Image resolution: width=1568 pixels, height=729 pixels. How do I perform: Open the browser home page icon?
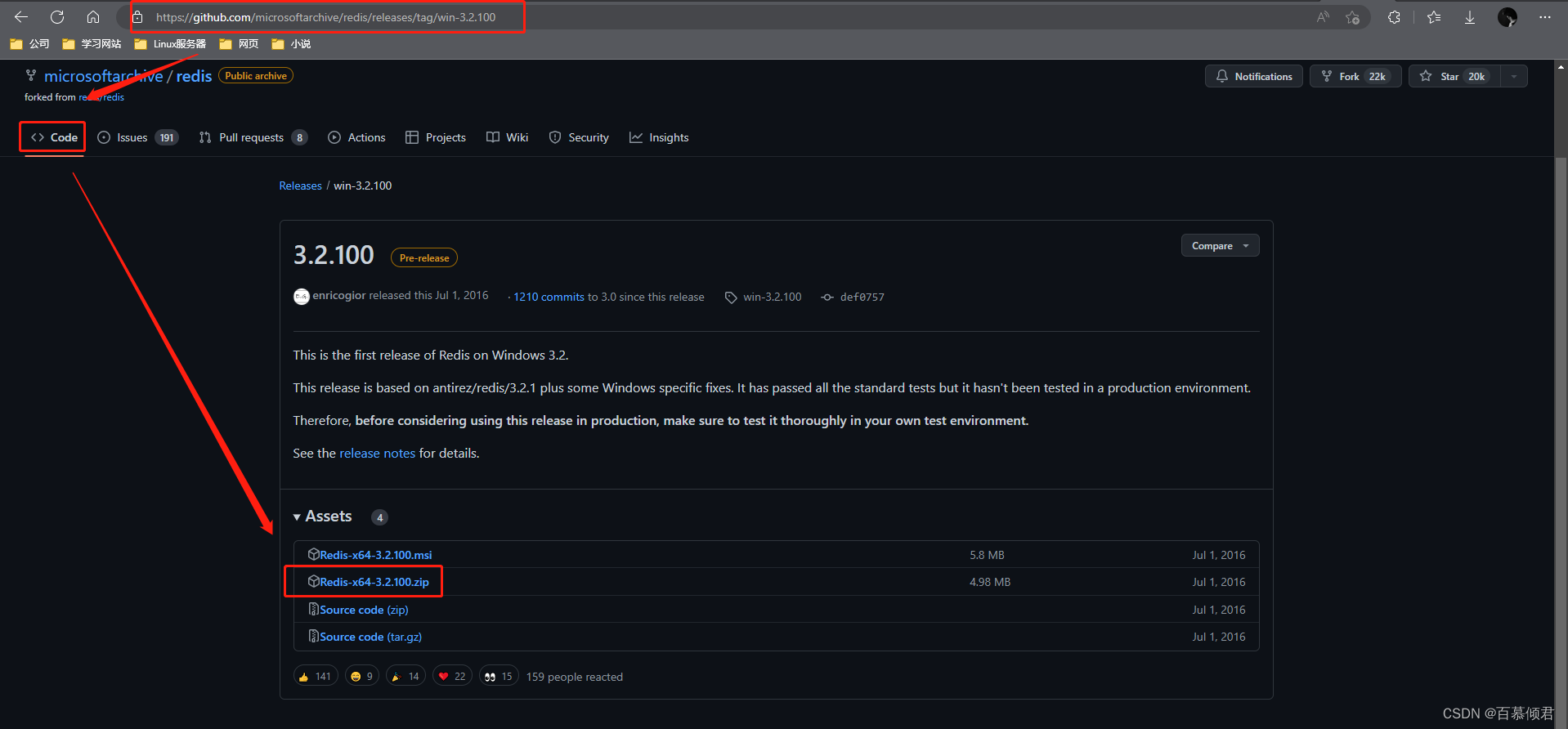93,16
